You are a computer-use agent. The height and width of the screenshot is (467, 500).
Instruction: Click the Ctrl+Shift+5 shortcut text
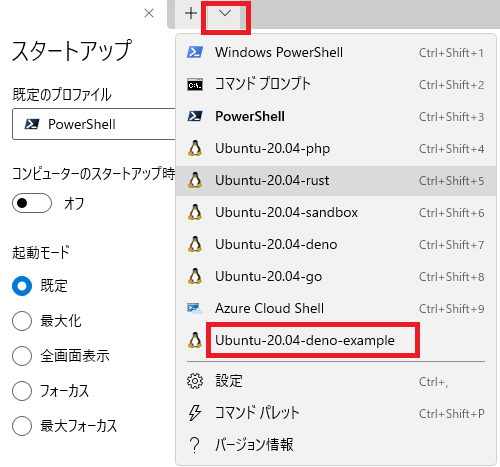[451, 181]
